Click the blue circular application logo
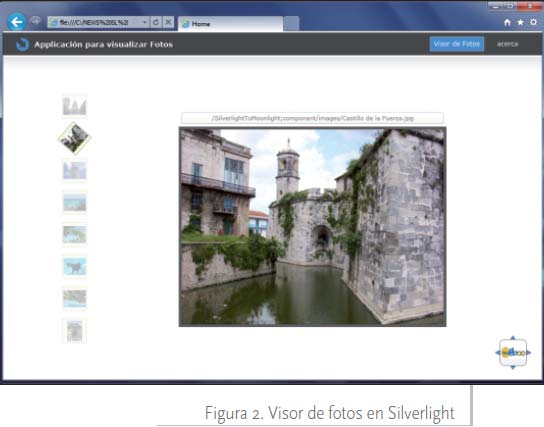The image size is (544, 427). pos(22,44)
